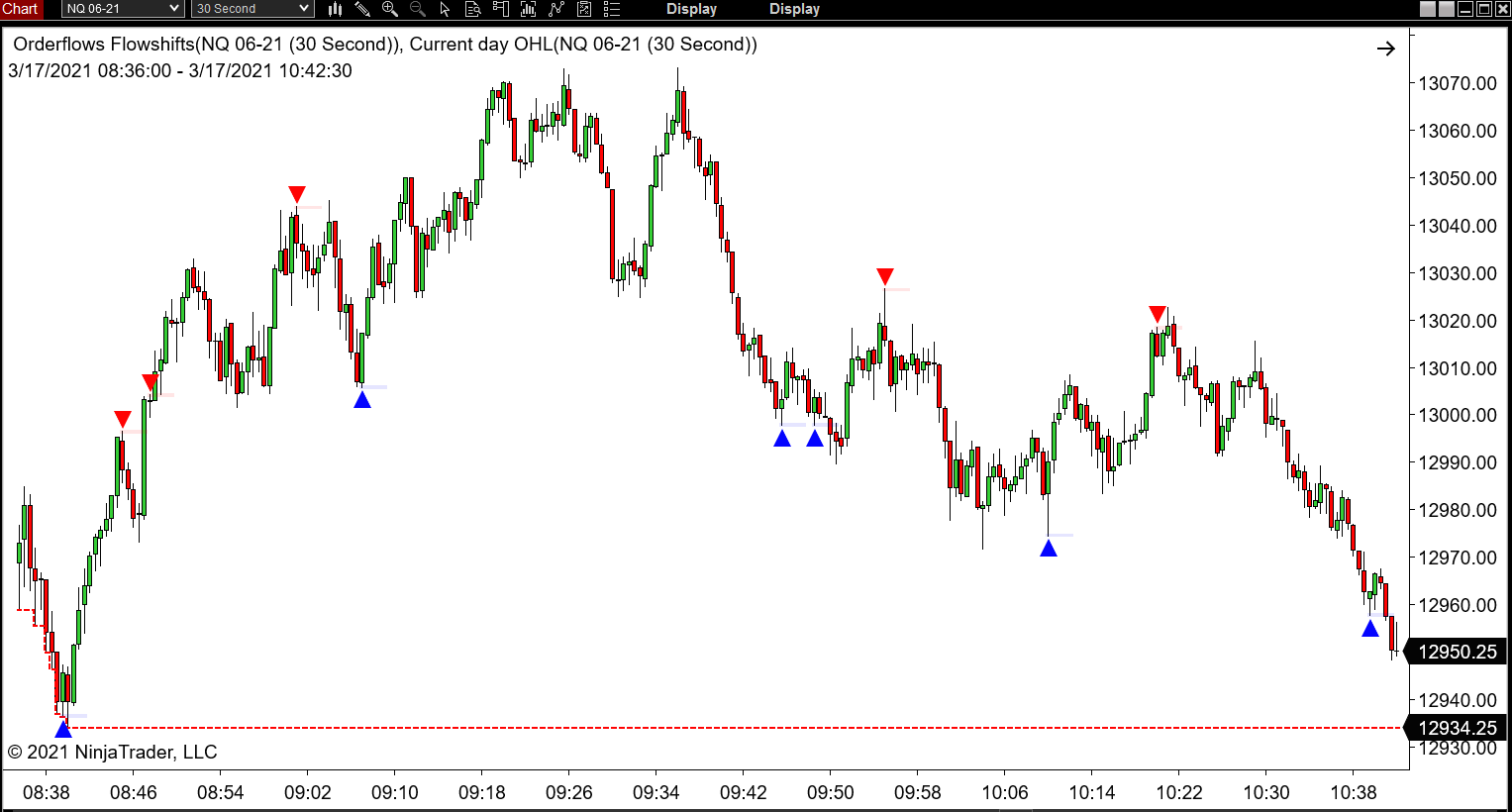Select blue up-arrow signal near 10:39 at 12955
Viewport: 1512px width, 812px height.
1370,628
